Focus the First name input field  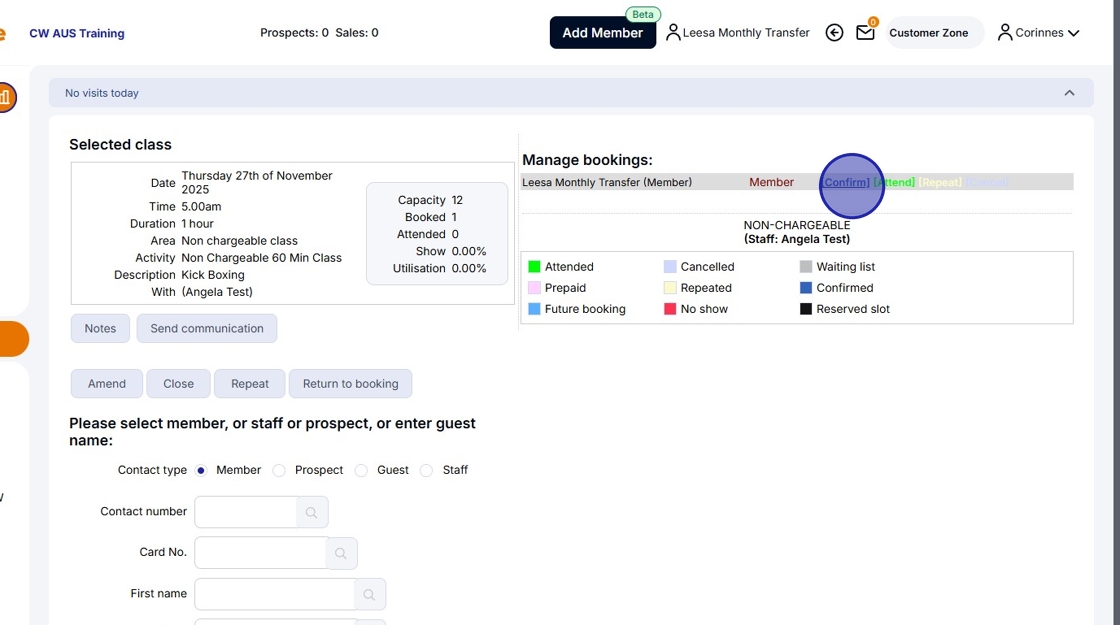(275, 594)
